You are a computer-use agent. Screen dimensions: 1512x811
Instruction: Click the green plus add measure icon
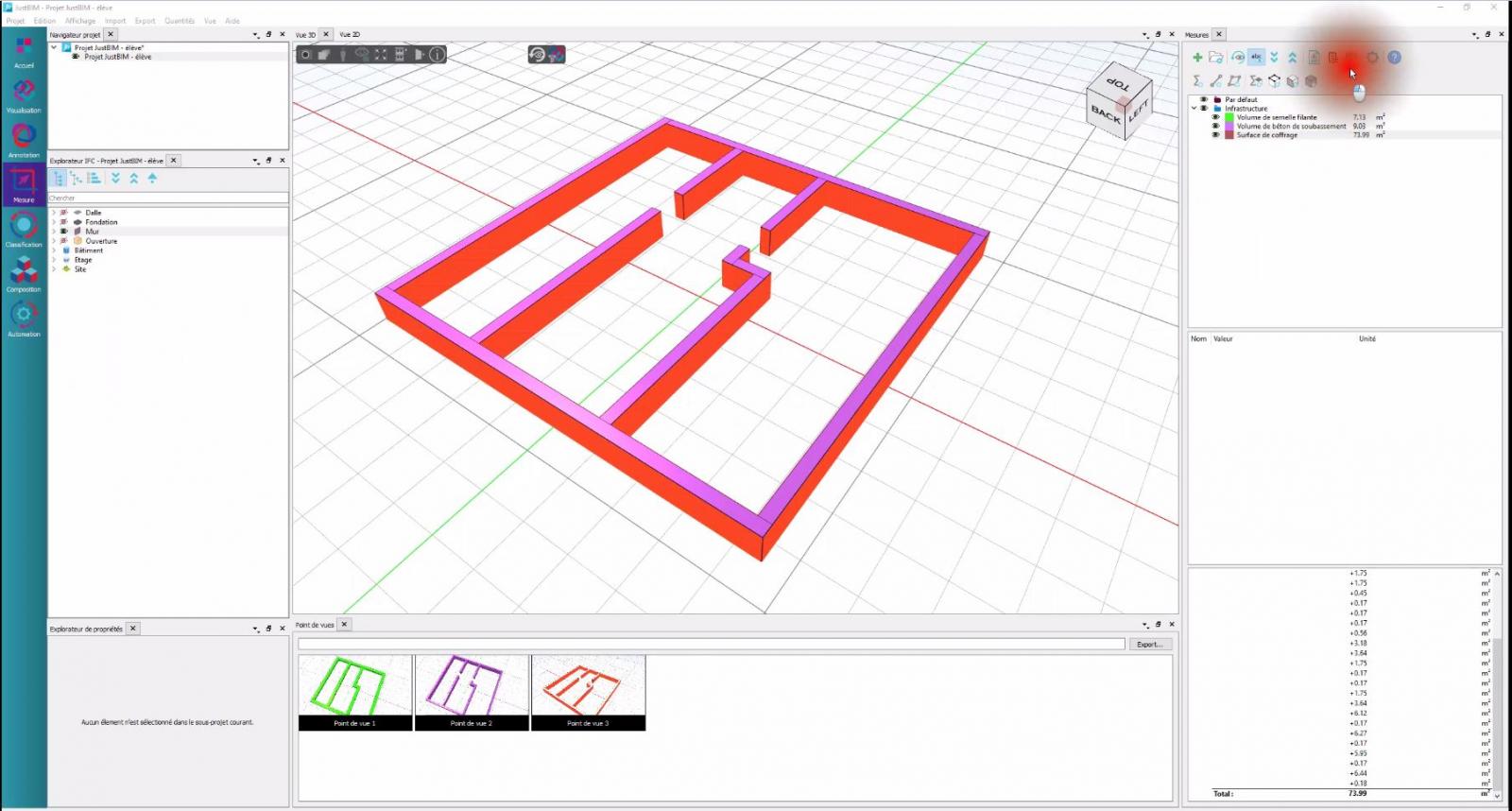pos(1197,58)
